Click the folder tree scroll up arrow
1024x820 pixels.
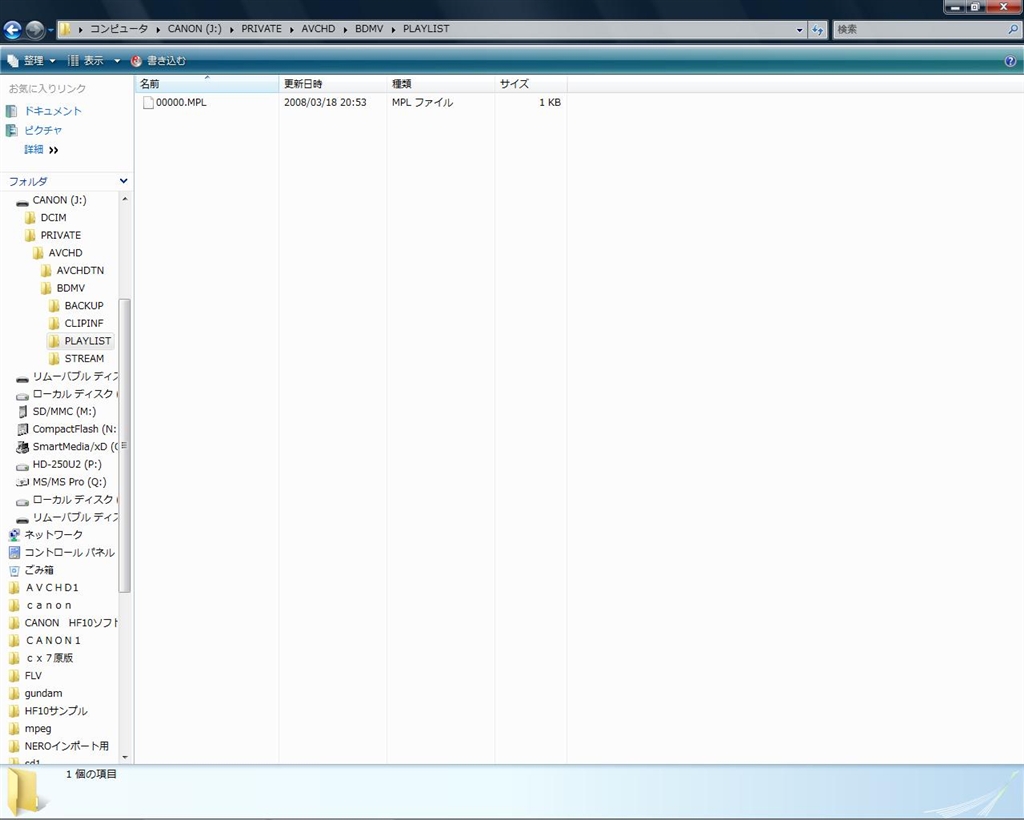point(125,198)
